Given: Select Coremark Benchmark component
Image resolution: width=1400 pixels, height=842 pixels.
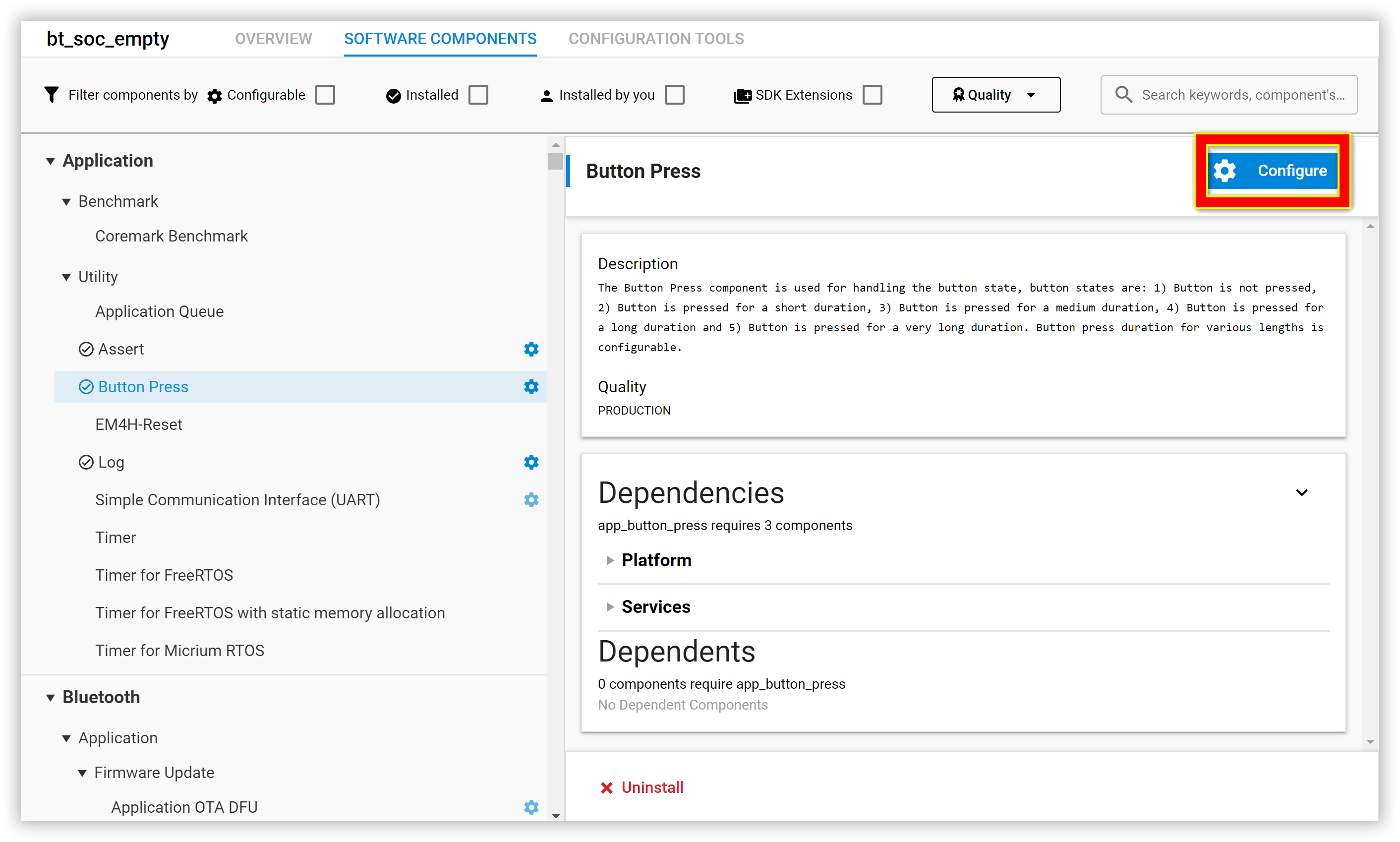Looking at the screenshot, I should tap(172, 236).
